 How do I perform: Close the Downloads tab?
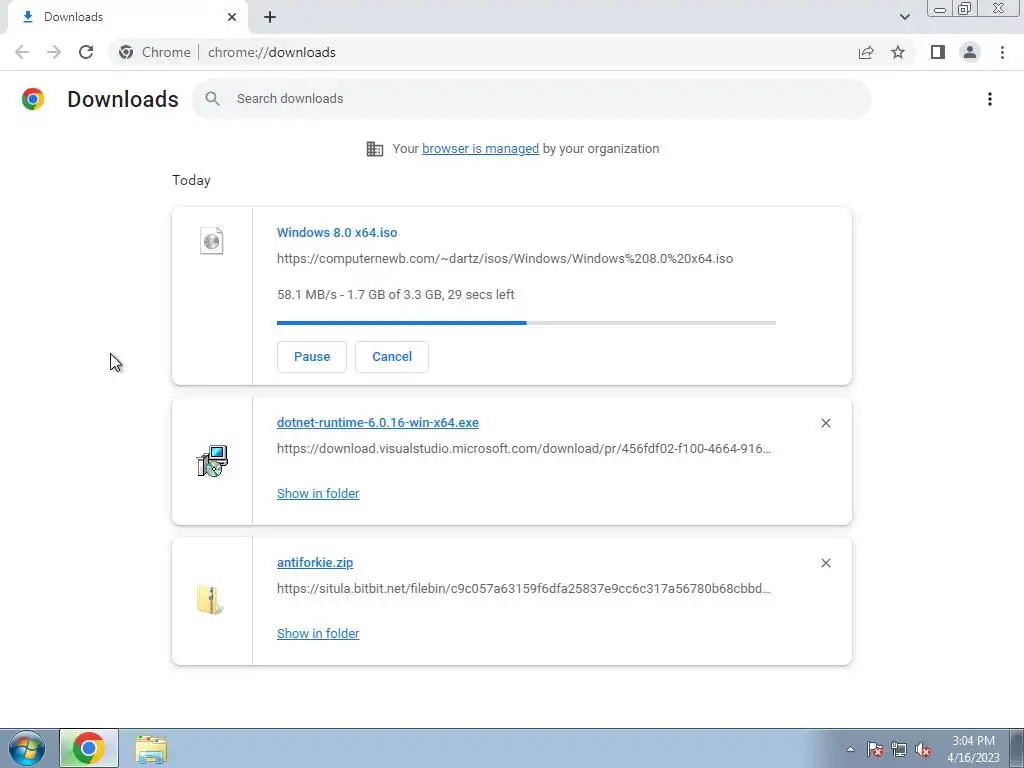[232, 17]
